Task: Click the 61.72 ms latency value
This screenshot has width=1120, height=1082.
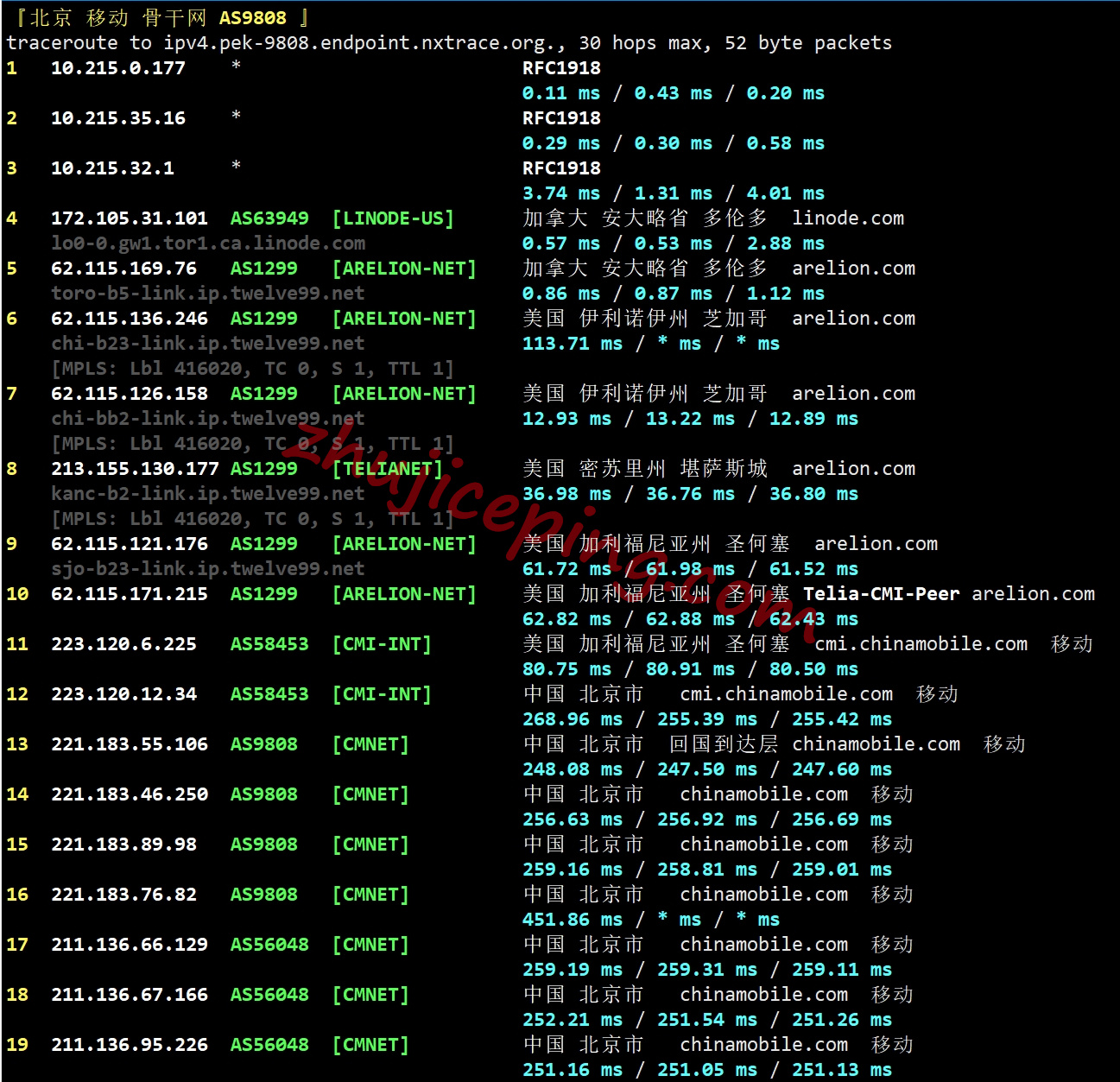Action: pos(566,569)
